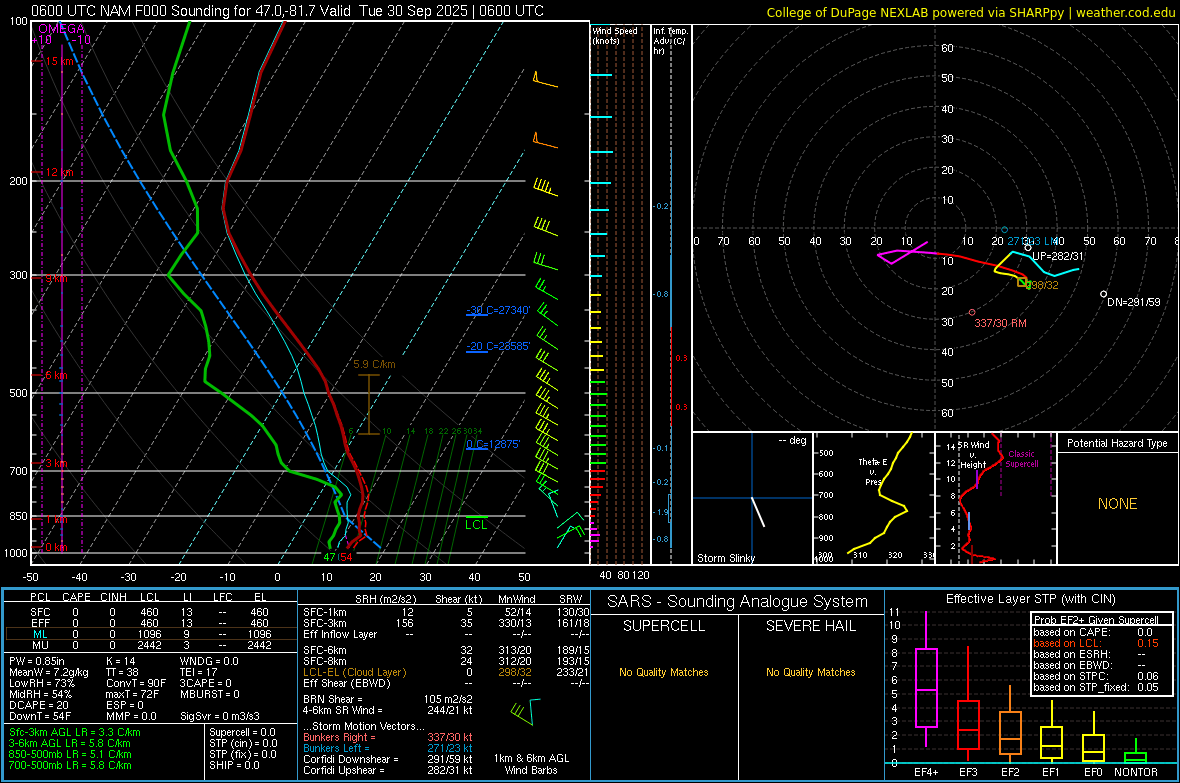Image resolution: width=1180 pixels, height=783 pixels.
Task: Click the 'Prob EF2+ Given Supercell' legend title
Action: tap(1096, 620)
